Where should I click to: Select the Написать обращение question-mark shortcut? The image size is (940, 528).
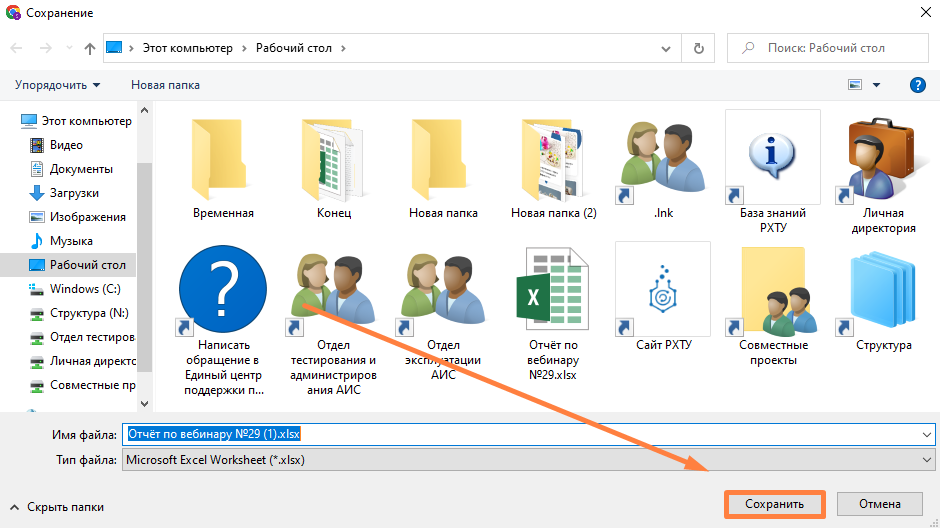(x=223, y=289)
